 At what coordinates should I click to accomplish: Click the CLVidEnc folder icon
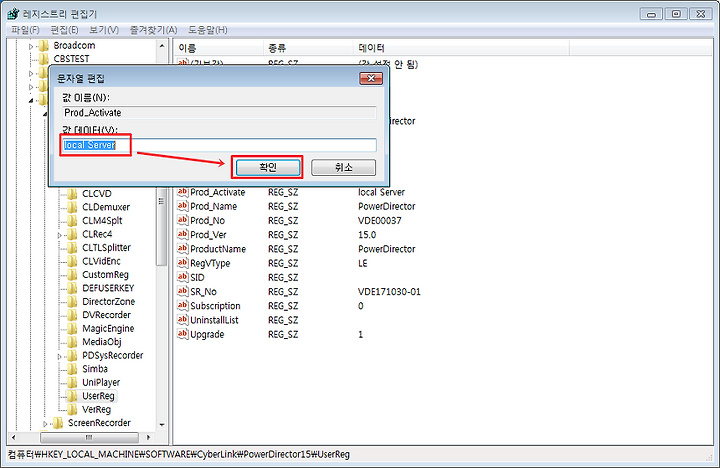(72, 261)
